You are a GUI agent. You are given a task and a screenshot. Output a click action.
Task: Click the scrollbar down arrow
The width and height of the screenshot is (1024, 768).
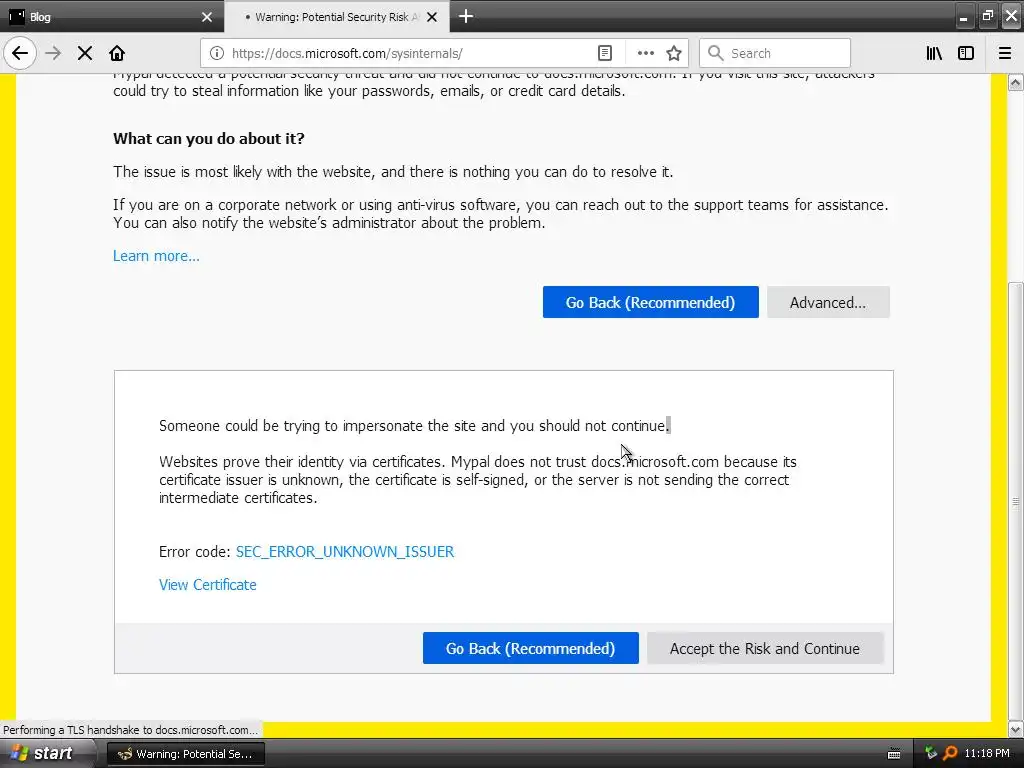[x=1016, y=729]
